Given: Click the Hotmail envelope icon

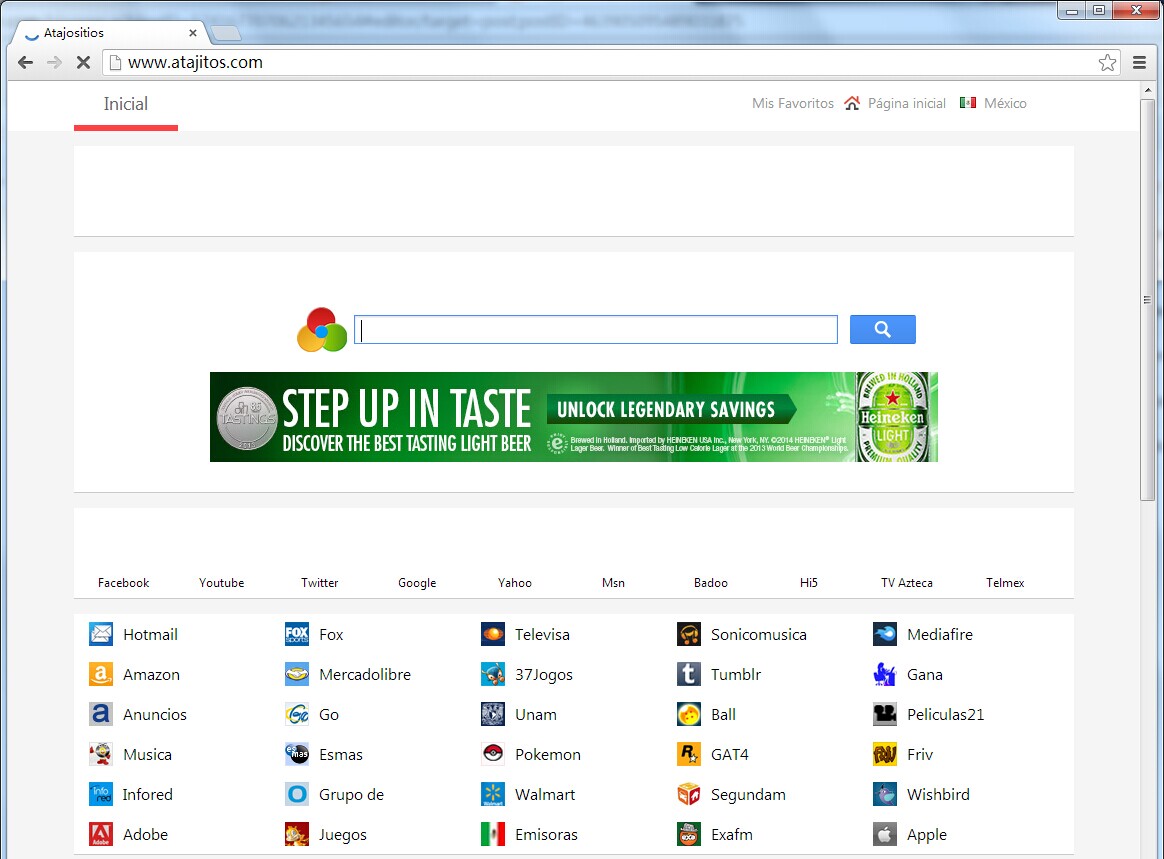Looking at the screenshot, I should click(x=101, y=634).
